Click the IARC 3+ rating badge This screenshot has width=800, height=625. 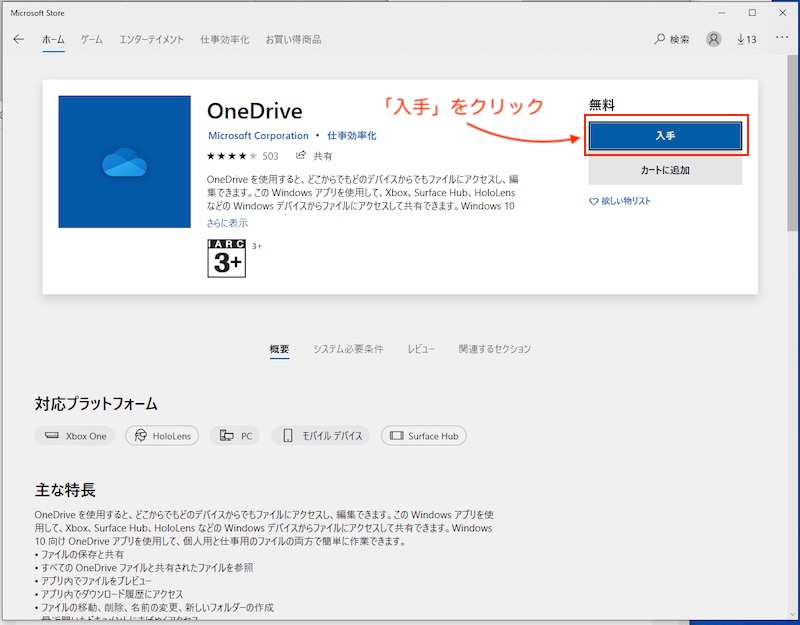[227, 258]
